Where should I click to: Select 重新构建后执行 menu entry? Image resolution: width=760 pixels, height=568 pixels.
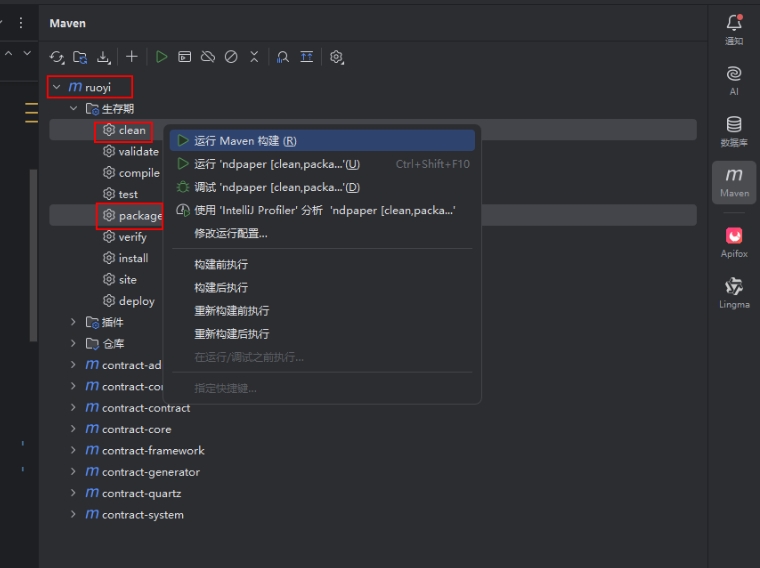322,334
